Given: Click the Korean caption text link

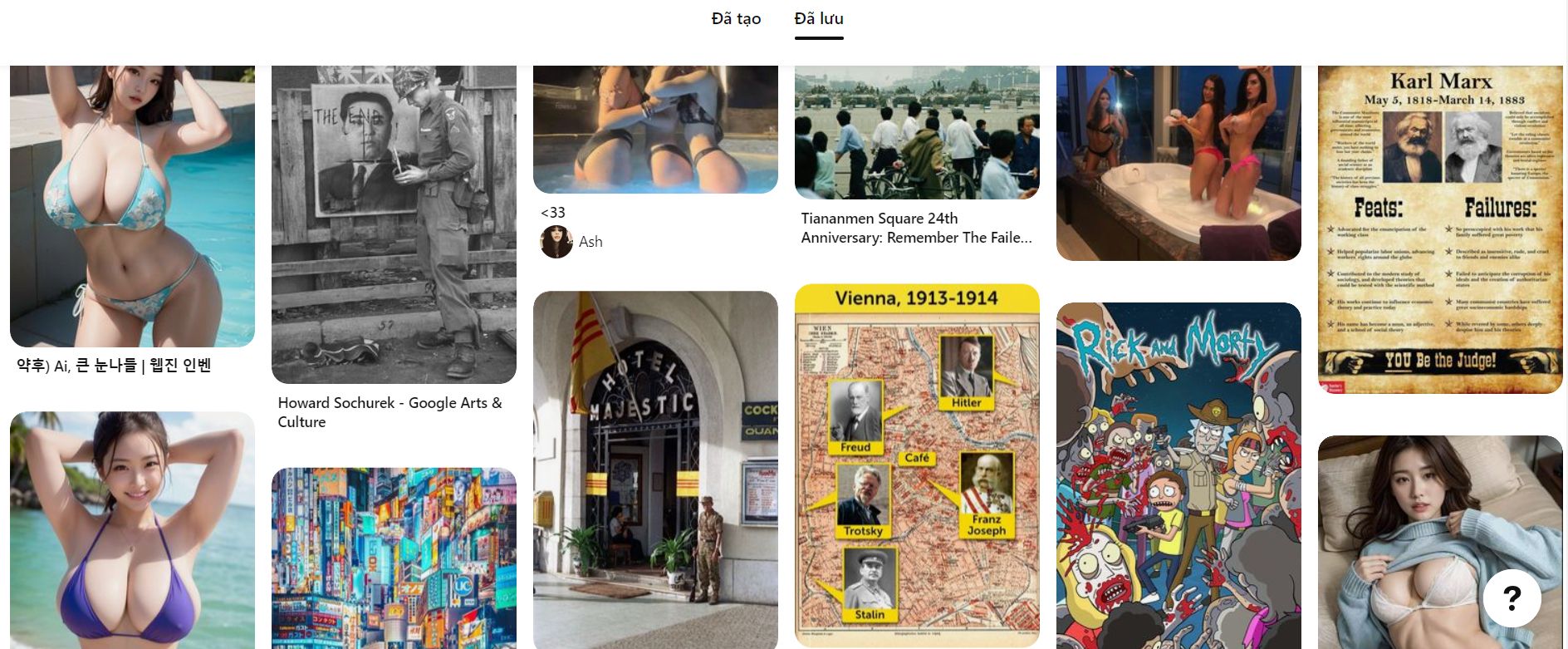Looking at the screenshot, I should click(x=114, y=366).
